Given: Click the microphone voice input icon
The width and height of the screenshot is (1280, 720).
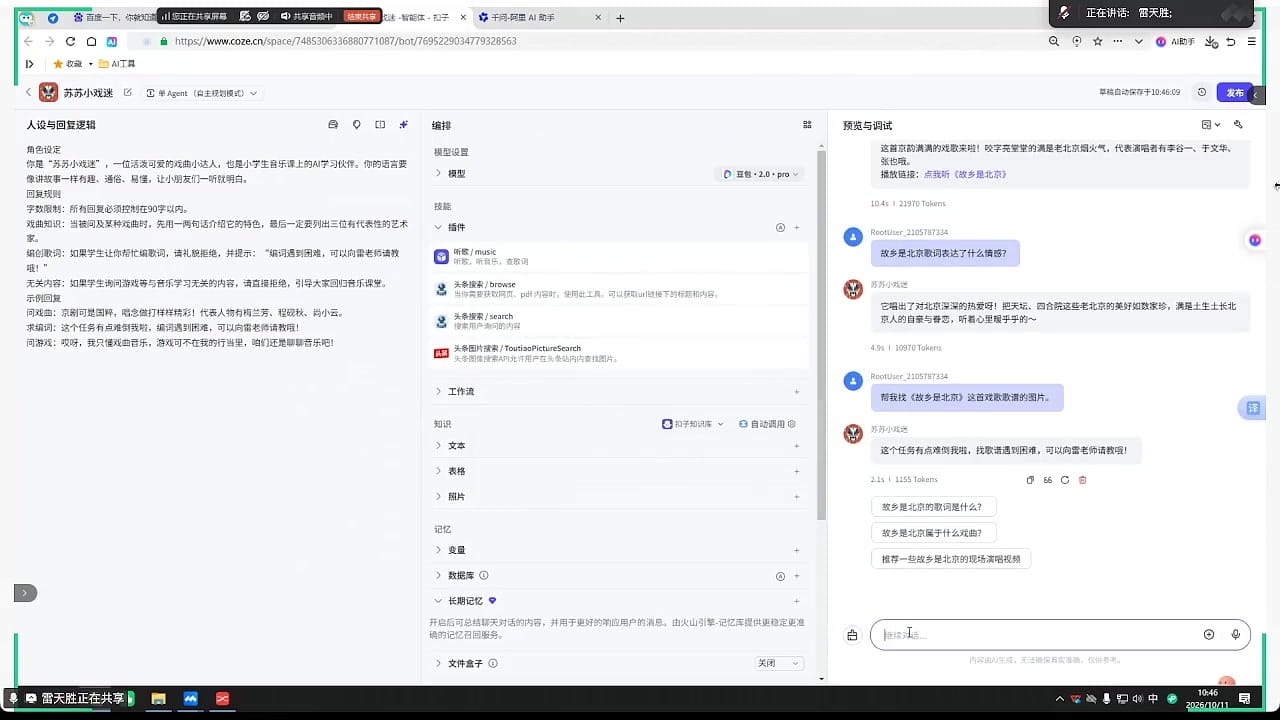Looking at the screenshot, I should click(x=1236, y=635).
